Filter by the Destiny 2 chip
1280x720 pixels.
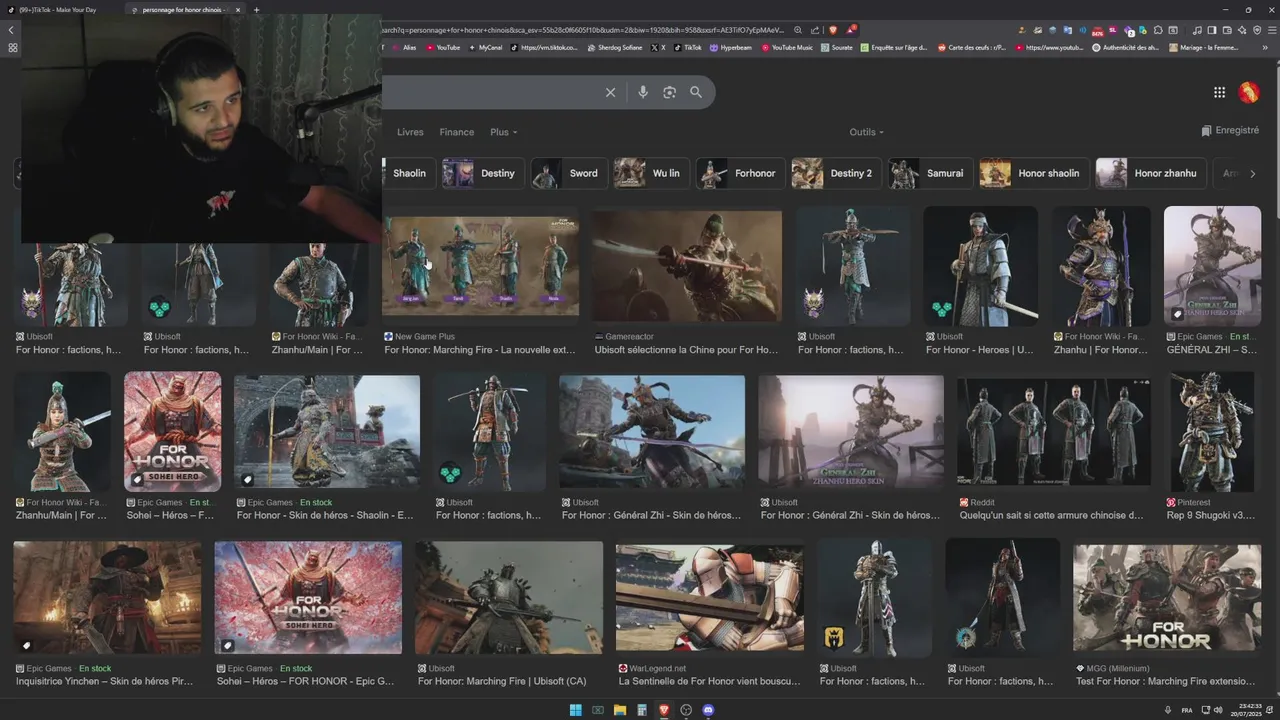[835, 173]
